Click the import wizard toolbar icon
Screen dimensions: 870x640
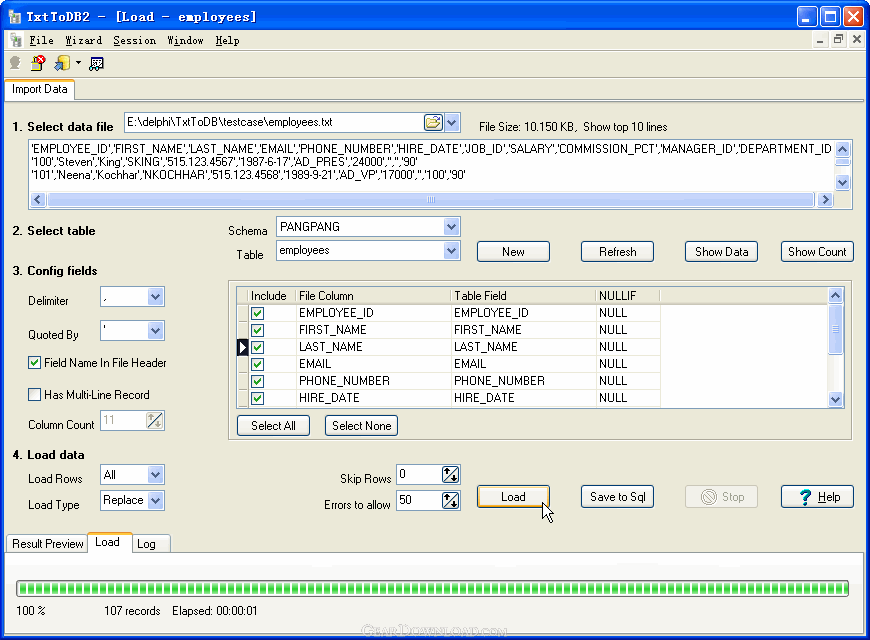(x=62, y=63)
